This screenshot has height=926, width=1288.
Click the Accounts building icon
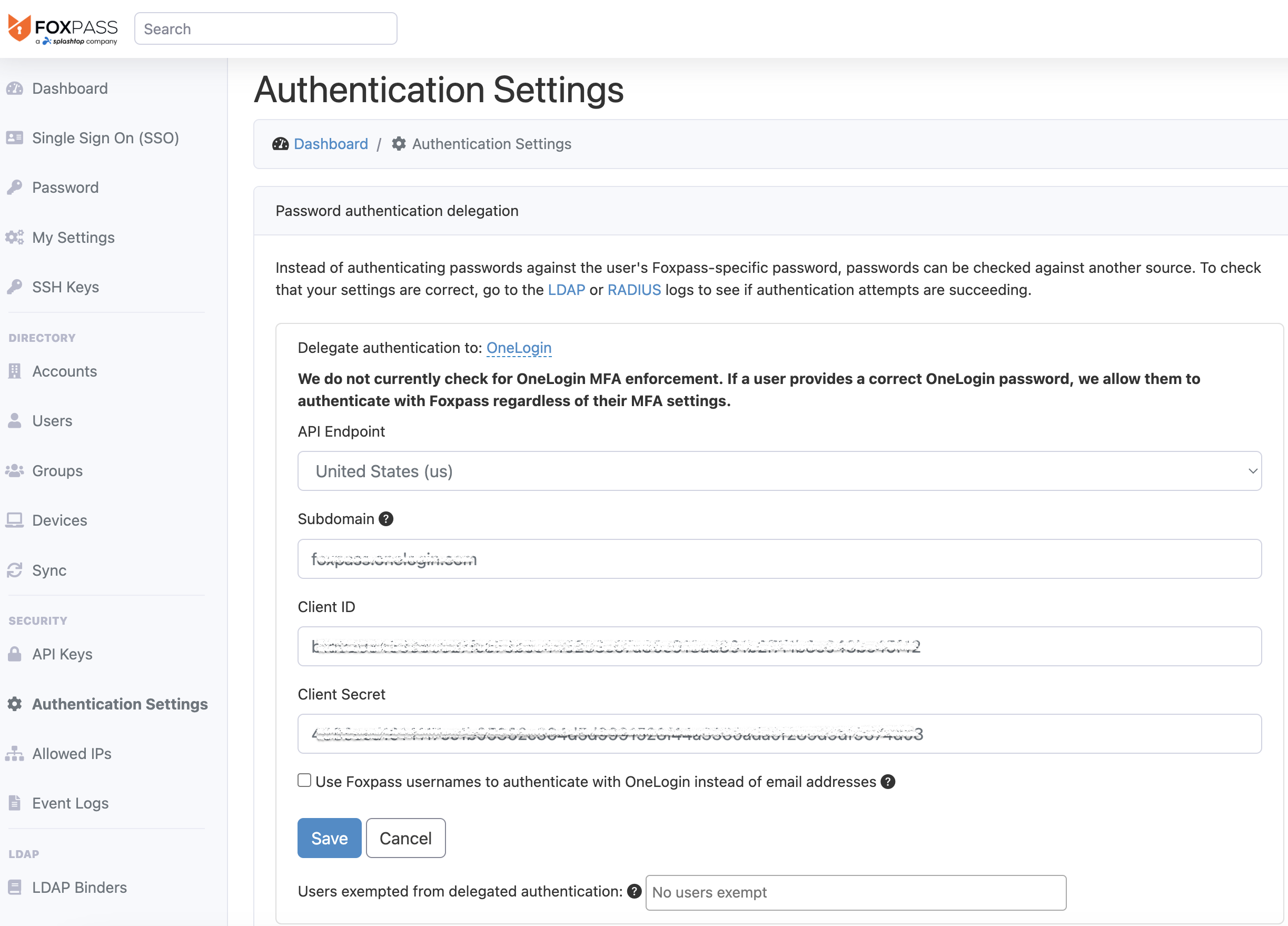pos(15,371)
